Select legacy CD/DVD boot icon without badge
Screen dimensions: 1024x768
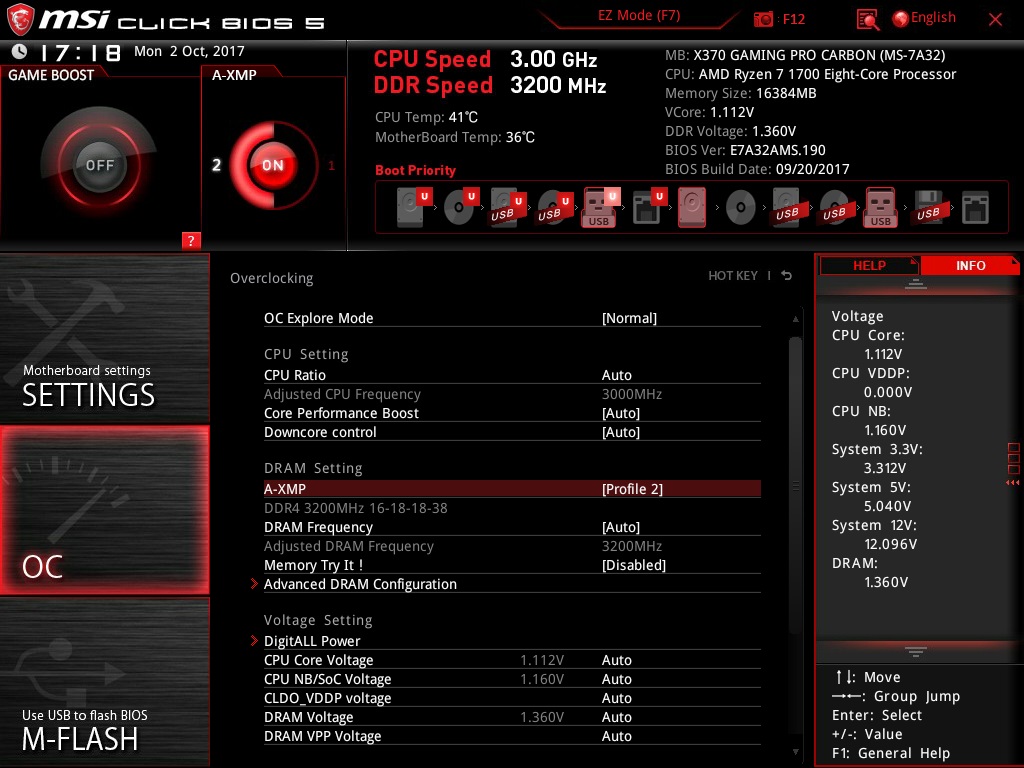[x=741, y=208]
